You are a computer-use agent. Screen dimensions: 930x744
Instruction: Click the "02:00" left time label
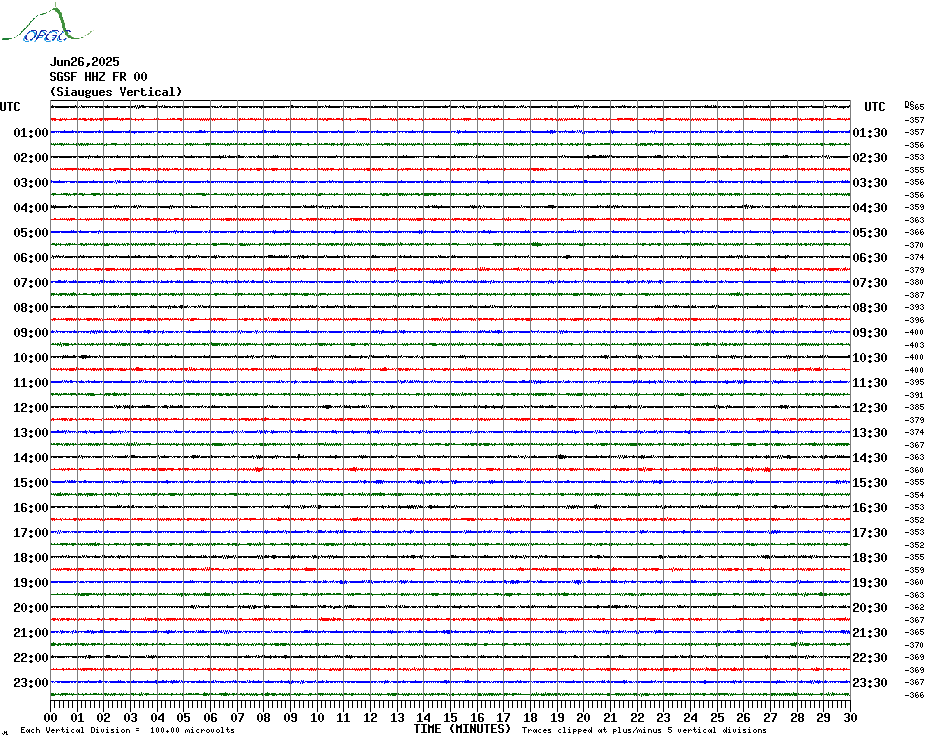pos(31,157)
